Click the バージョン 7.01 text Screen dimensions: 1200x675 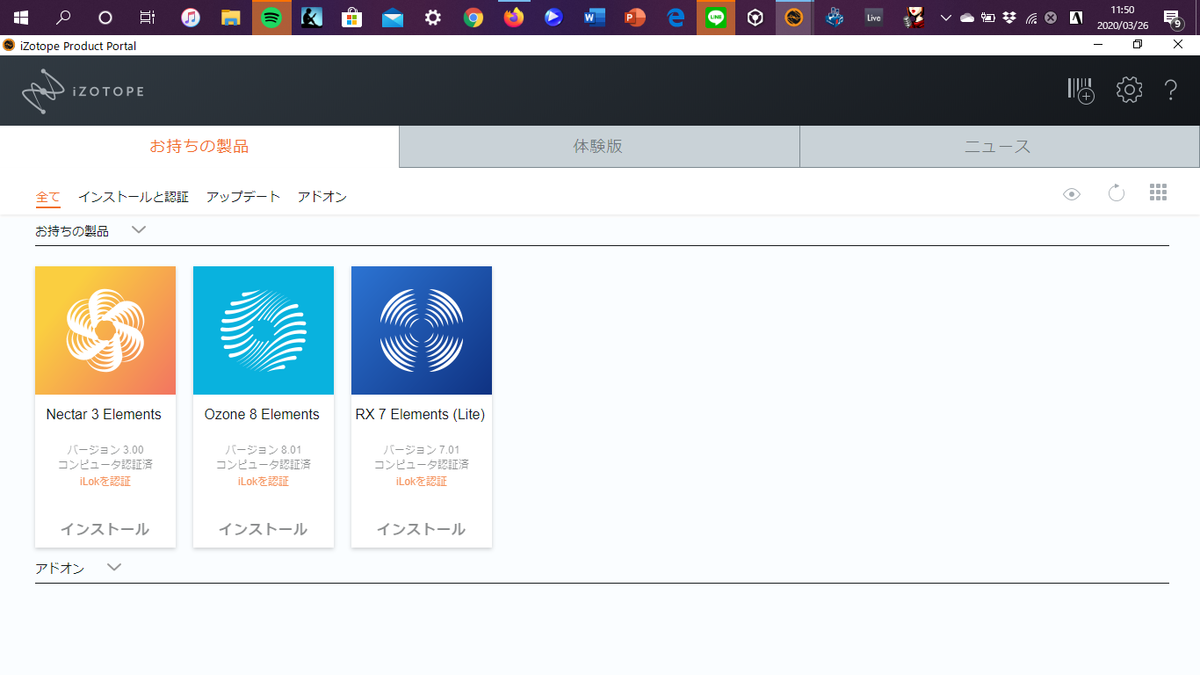tap(421, 450)
